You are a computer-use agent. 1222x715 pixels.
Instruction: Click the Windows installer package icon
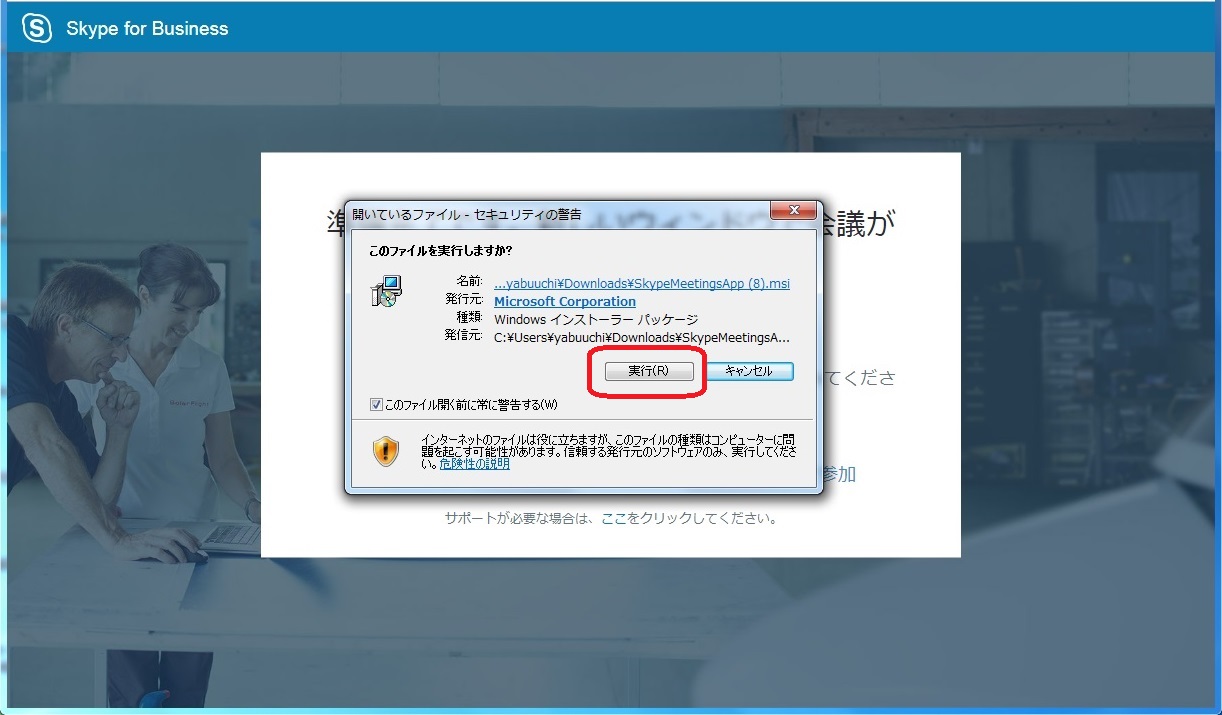pos(386,291)
